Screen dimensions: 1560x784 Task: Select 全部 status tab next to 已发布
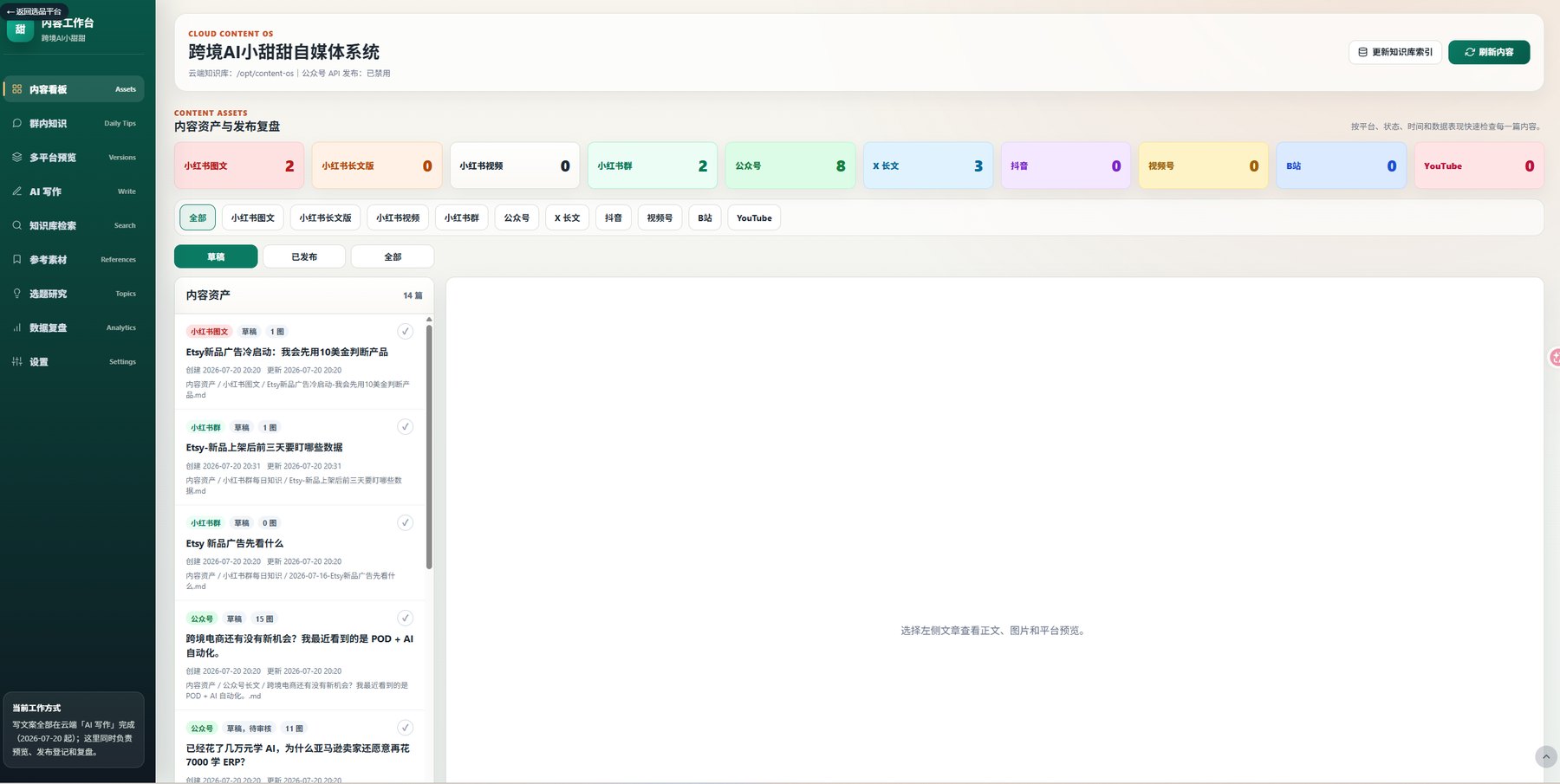(393, 256)
